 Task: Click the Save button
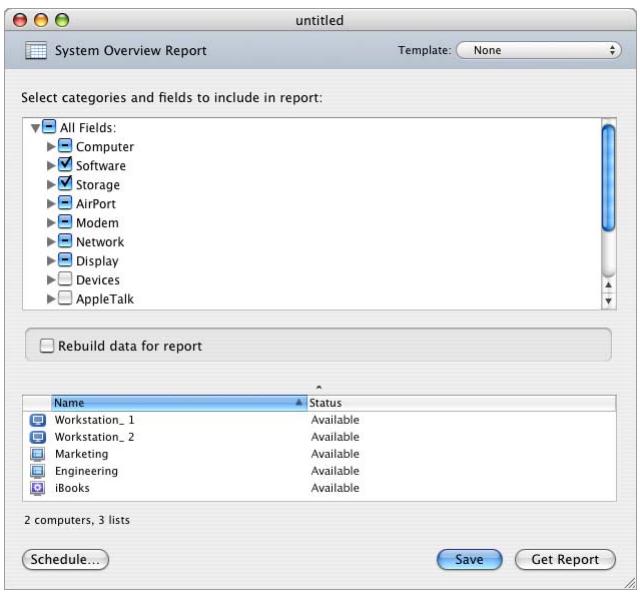coord(469,559)
